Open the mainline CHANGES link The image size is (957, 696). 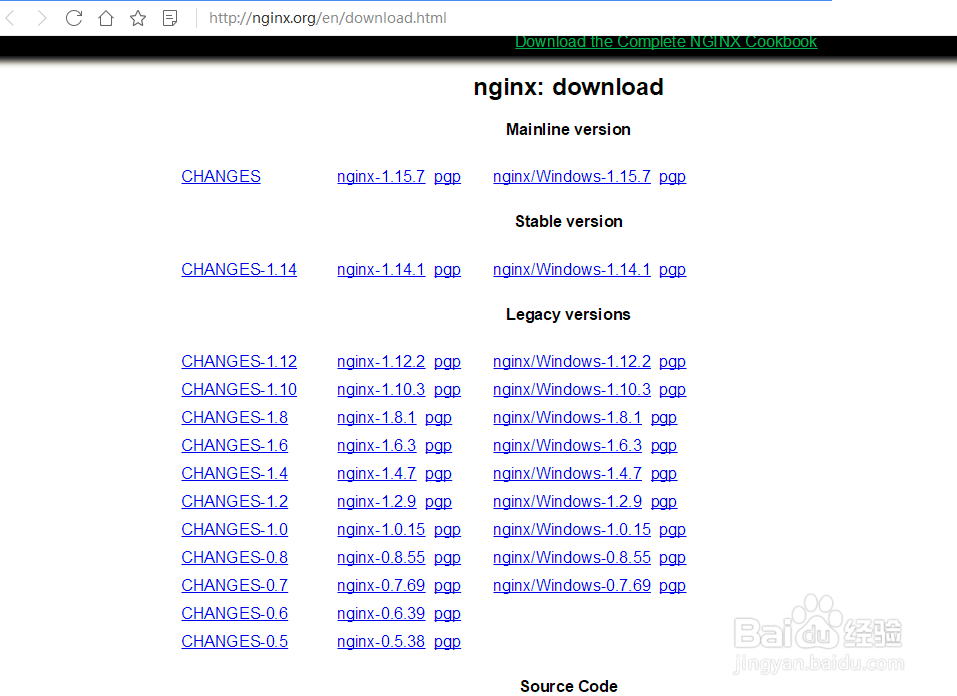coord(221,176)
